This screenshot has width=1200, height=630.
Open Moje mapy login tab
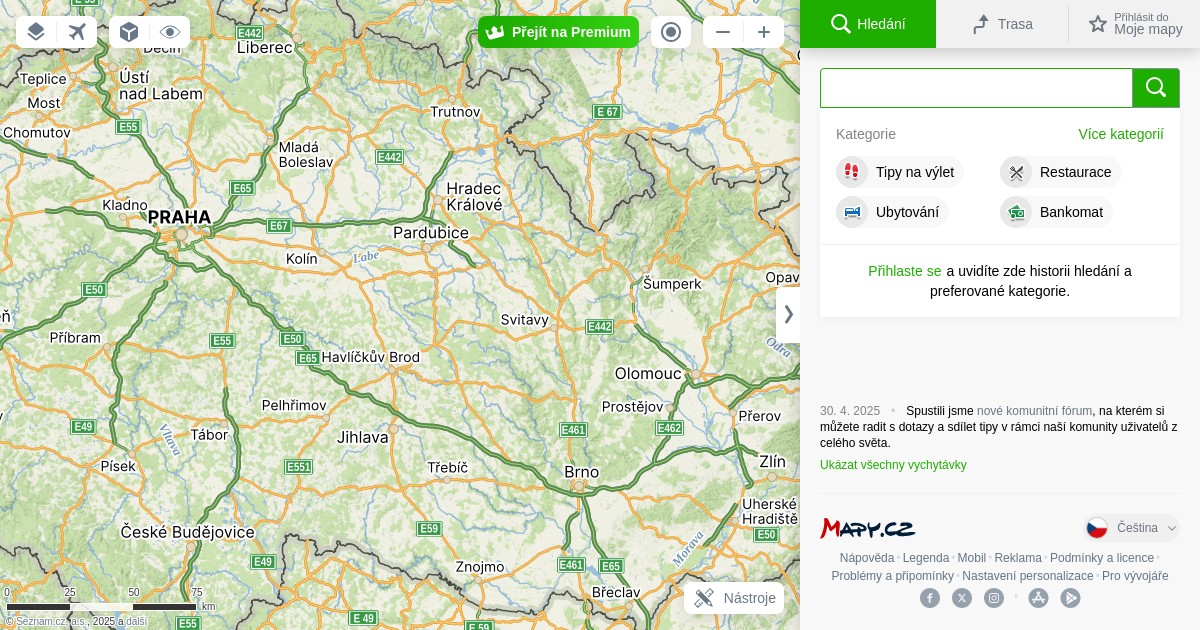(1135, 24)
